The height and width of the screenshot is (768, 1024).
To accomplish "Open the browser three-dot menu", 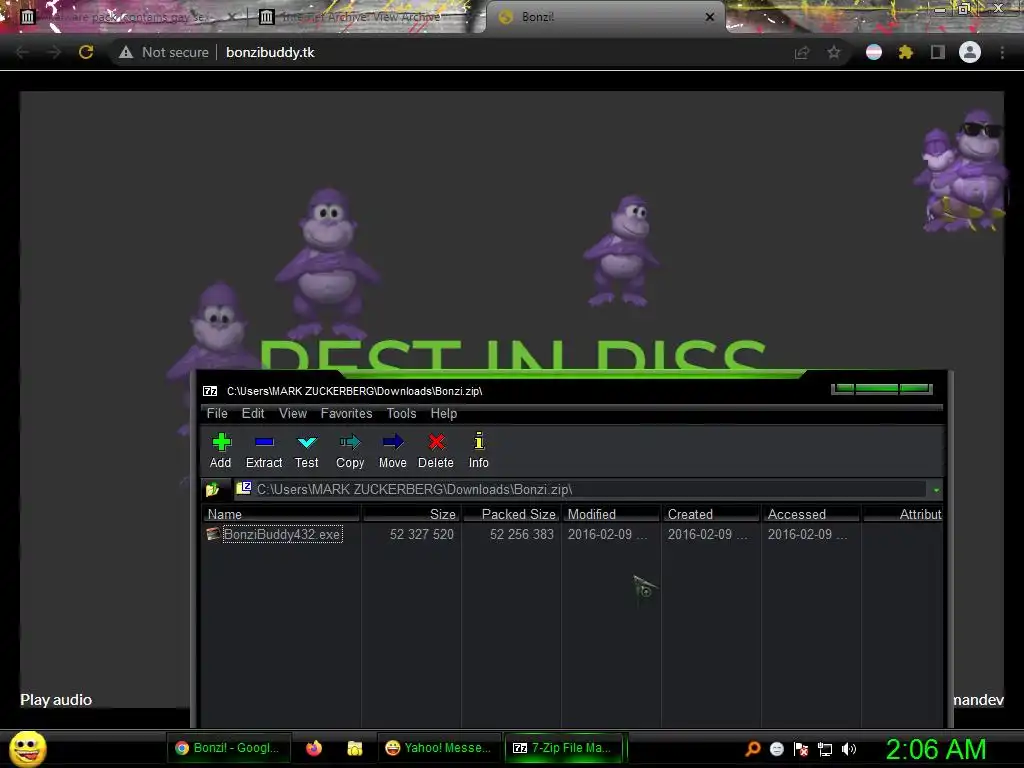I will pyautogui.click(x=1002, y=52).
